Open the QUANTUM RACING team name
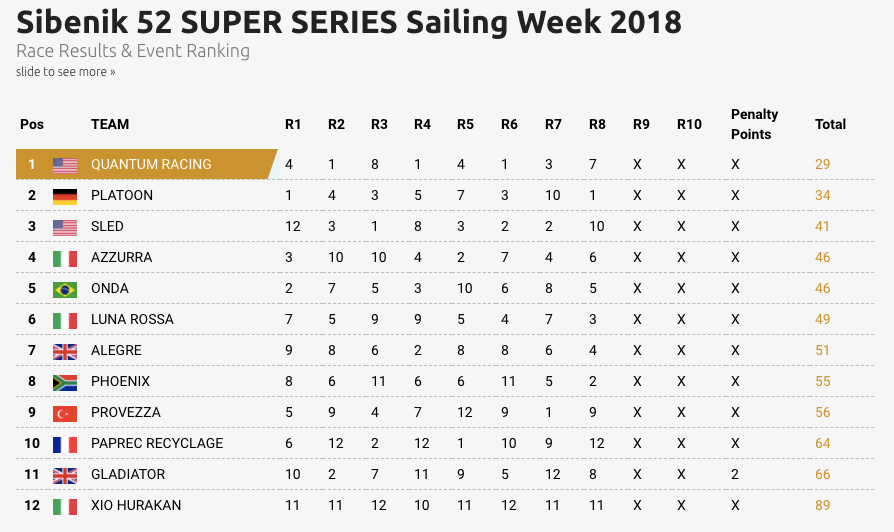 [151, 164]
